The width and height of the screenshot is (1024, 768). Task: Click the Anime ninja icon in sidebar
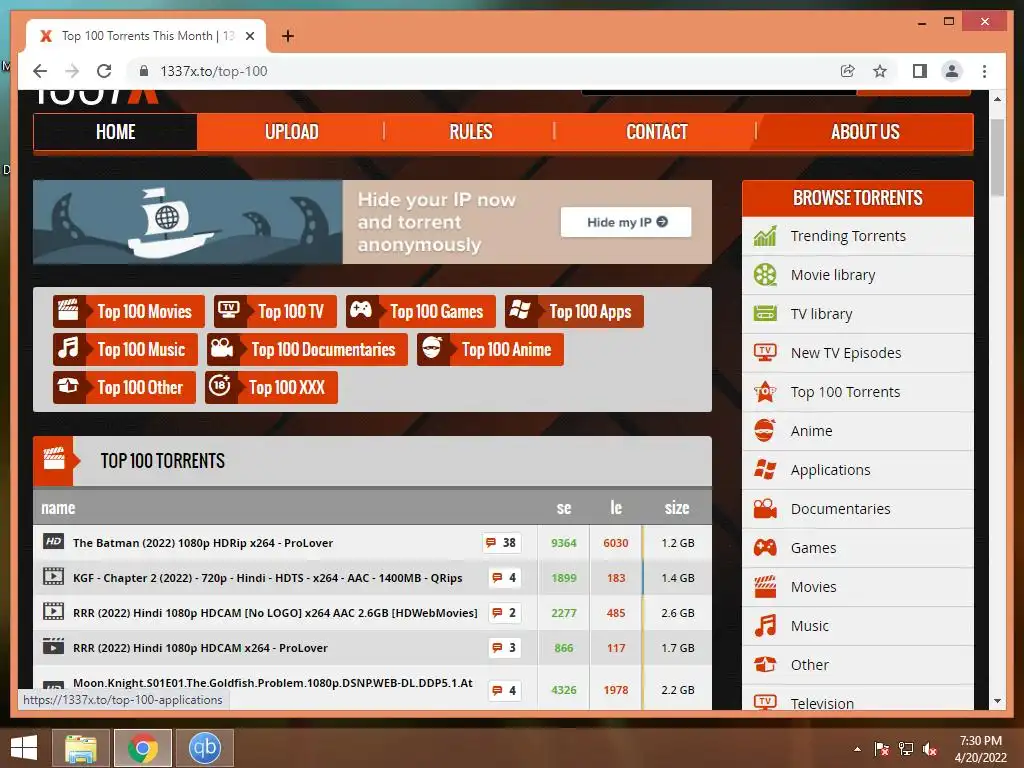pyautogui.click(x=765, y=430)
